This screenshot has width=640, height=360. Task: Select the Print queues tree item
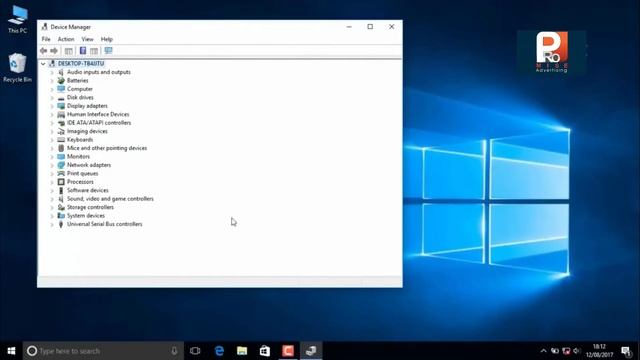[x=82, y=173]
